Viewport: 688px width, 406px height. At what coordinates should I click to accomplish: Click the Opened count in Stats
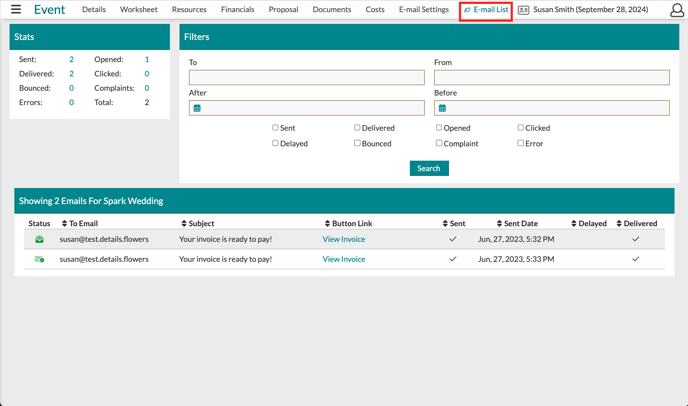coord(147,59)
